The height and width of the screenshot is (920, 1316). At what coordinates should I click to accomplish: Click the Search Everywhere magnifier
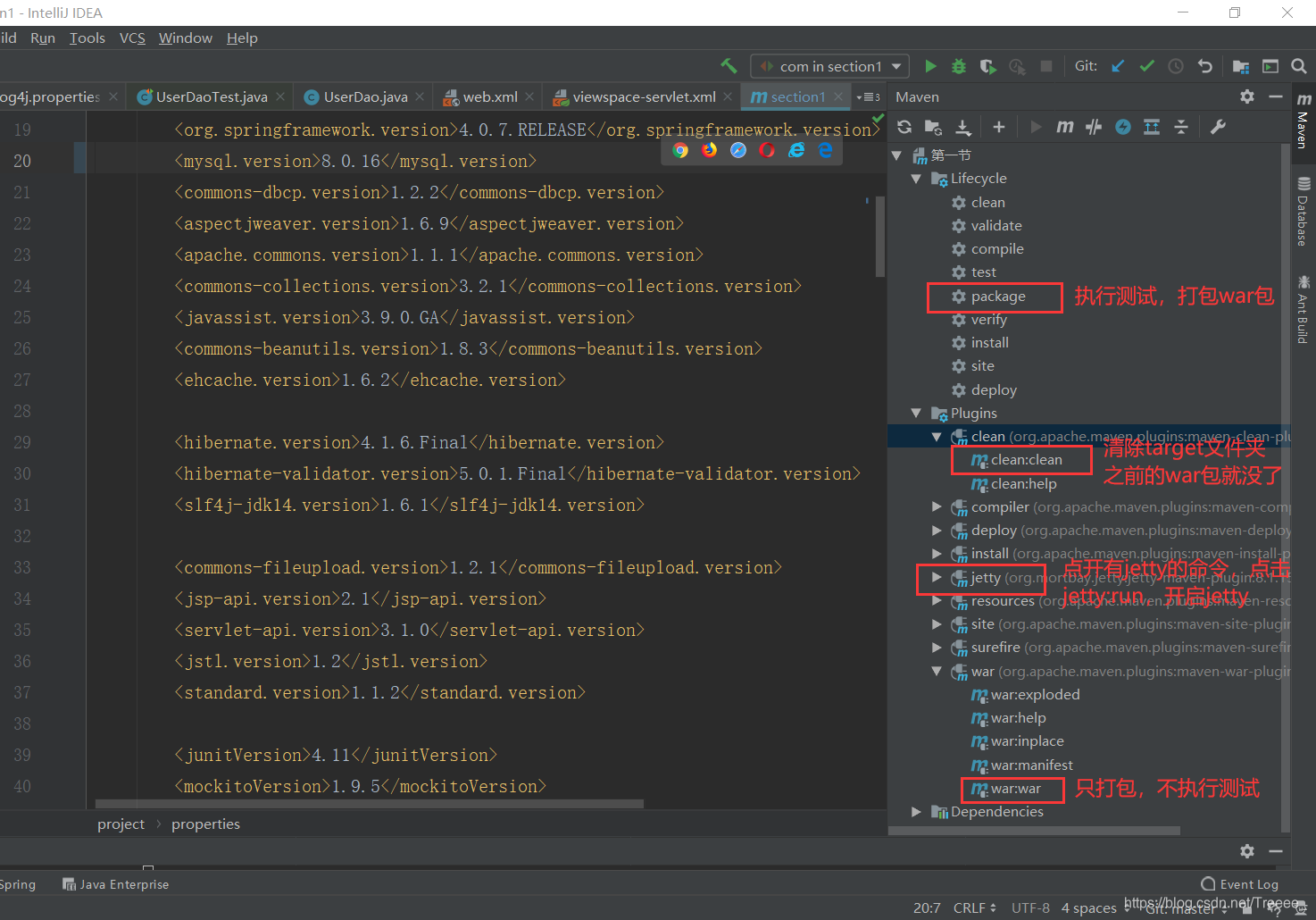click(1299, 66)
